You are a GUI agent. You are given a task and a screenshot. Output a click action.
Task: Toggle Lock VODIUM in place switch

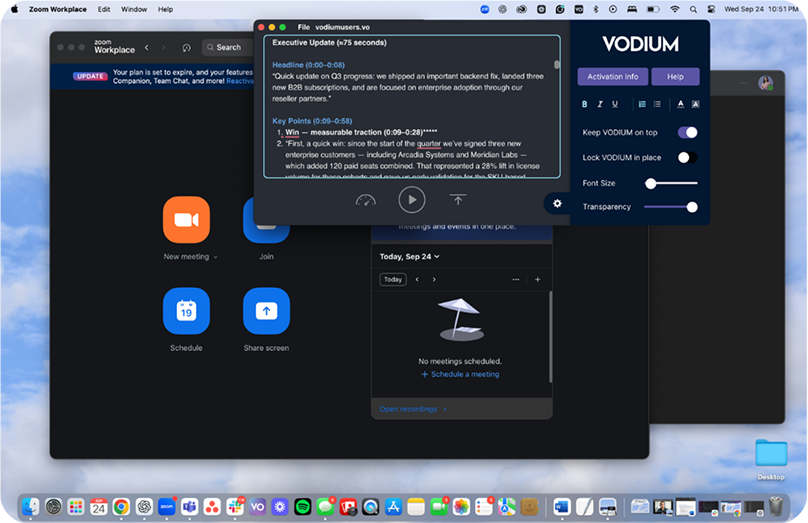coord(687,158)
